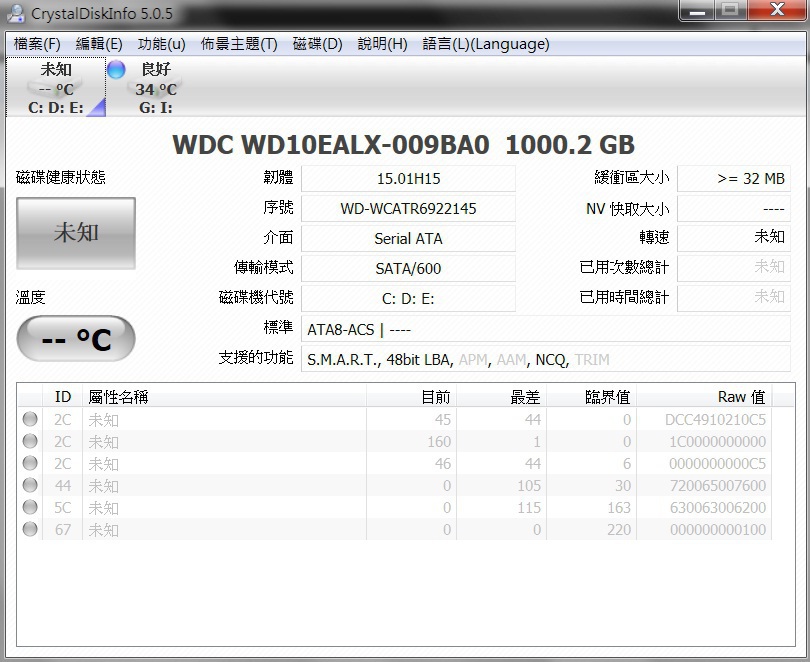810x662 pixels.
Task: Click raw value 630063006200
Action: click(718, 508)
